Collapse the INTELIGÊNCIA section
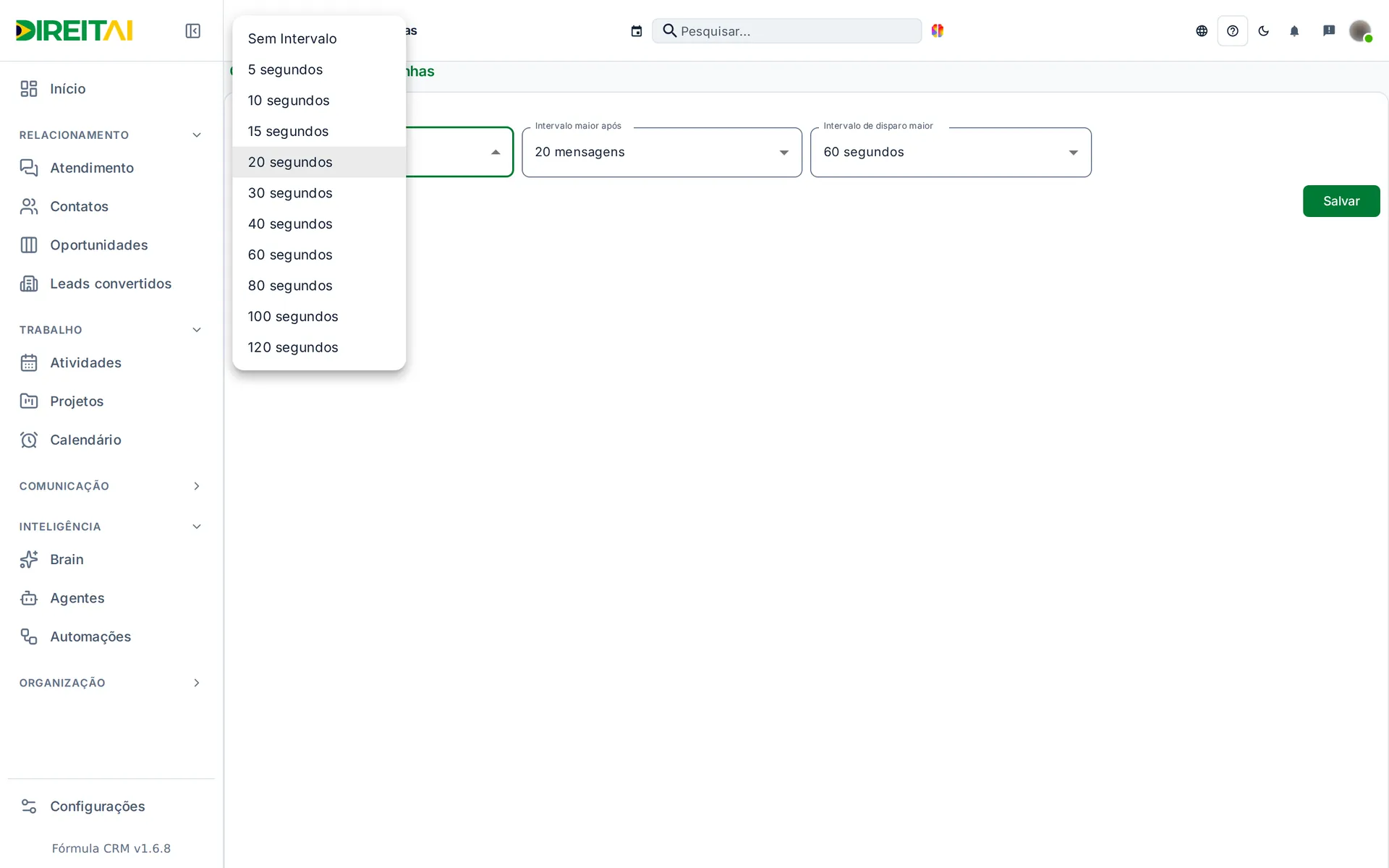Image resolution: width=1389 pixels, height=868 pixels. (111, 527)
